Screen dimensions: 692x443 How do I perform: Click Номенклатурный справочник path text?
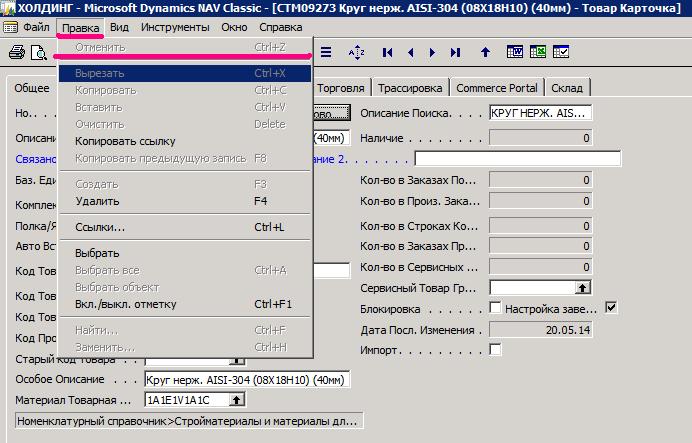[188, 421]
